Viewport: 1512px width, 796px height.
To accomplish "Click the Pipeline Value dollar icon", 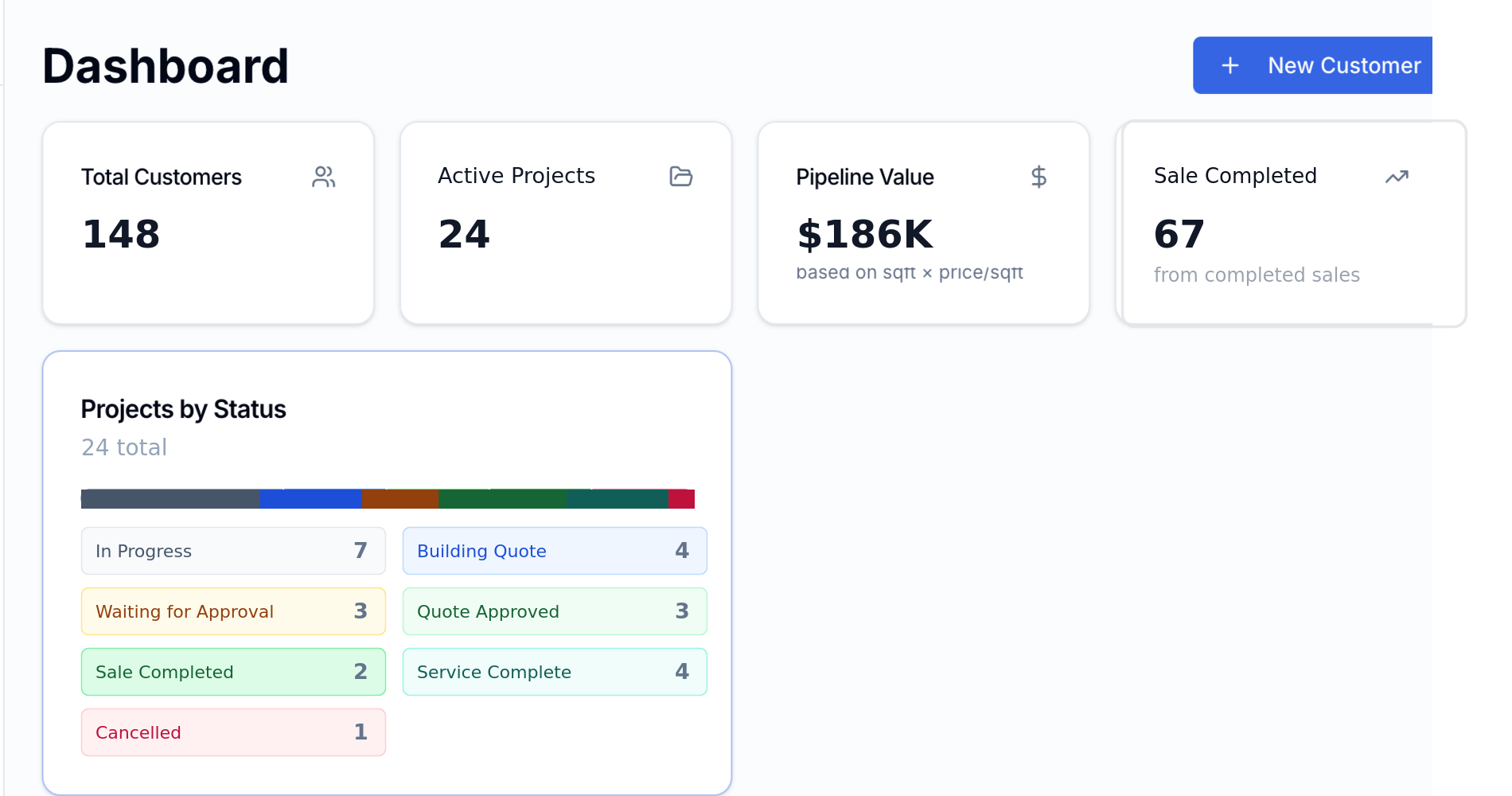I will click(x=1039, y=177).
